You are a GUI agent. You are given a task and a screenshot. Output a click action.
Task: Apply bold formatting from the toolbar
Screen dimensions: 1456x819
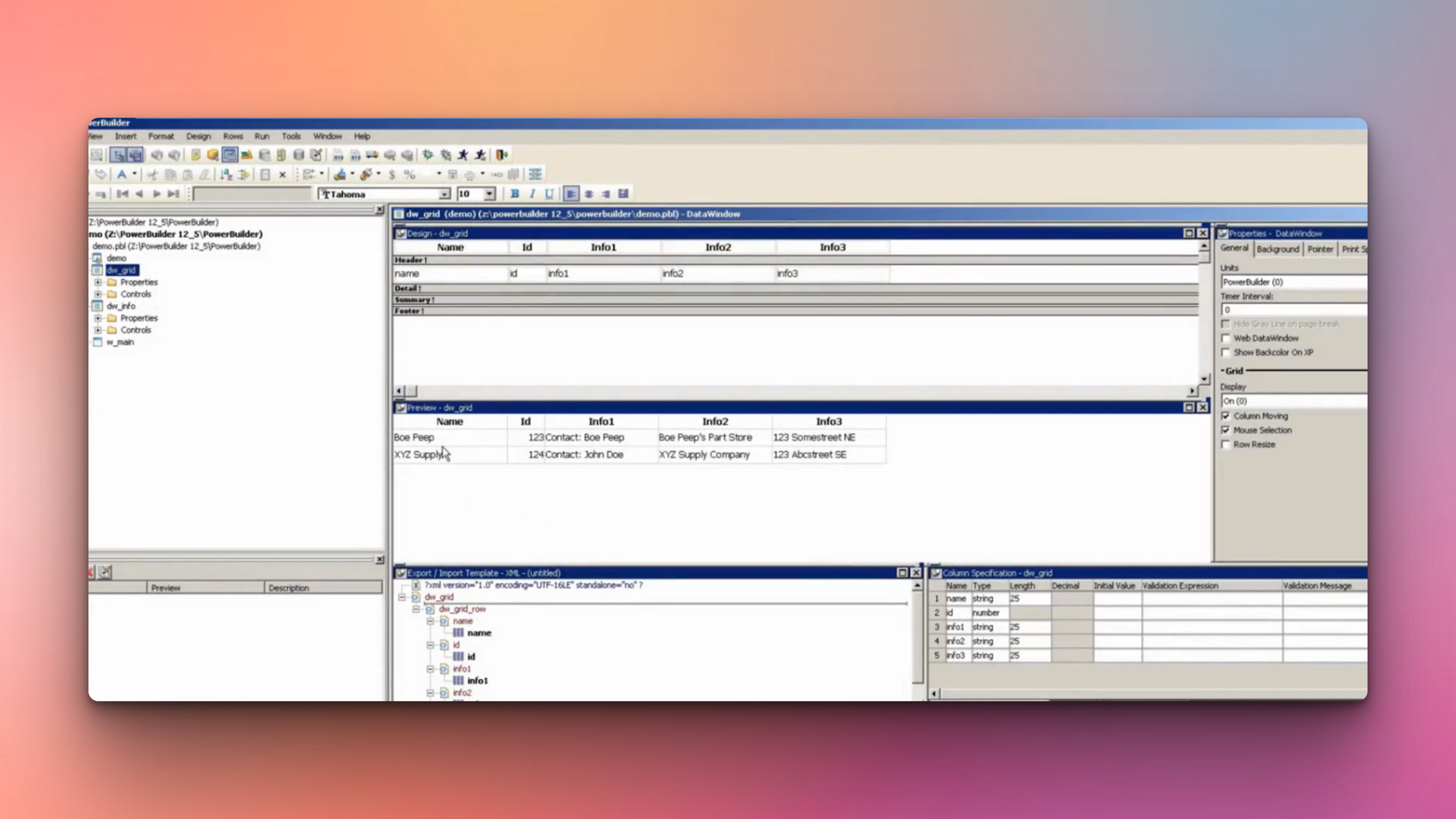pos(516,193)
